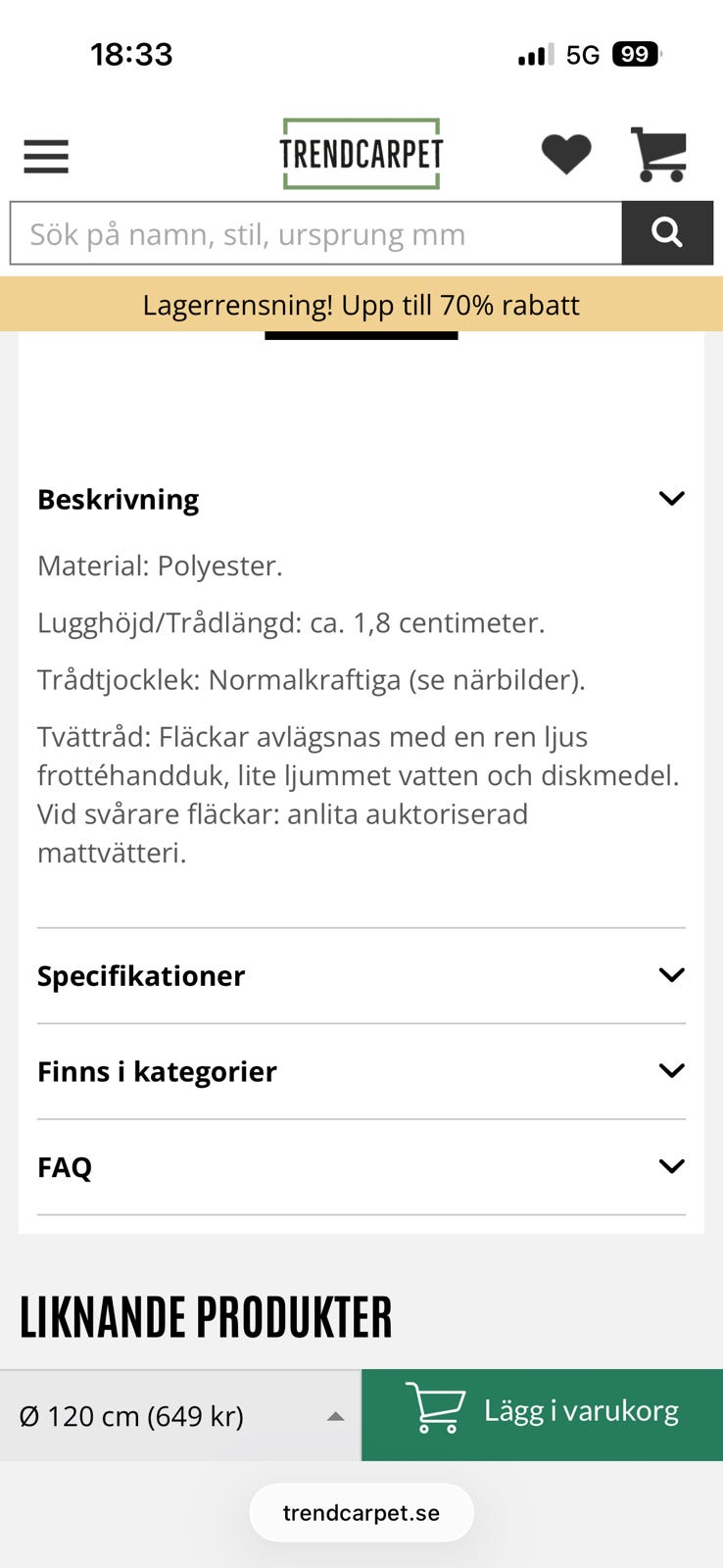Click the magnifying glass search icon
The width and height of the screenshot is (723, 1568).
667,232
